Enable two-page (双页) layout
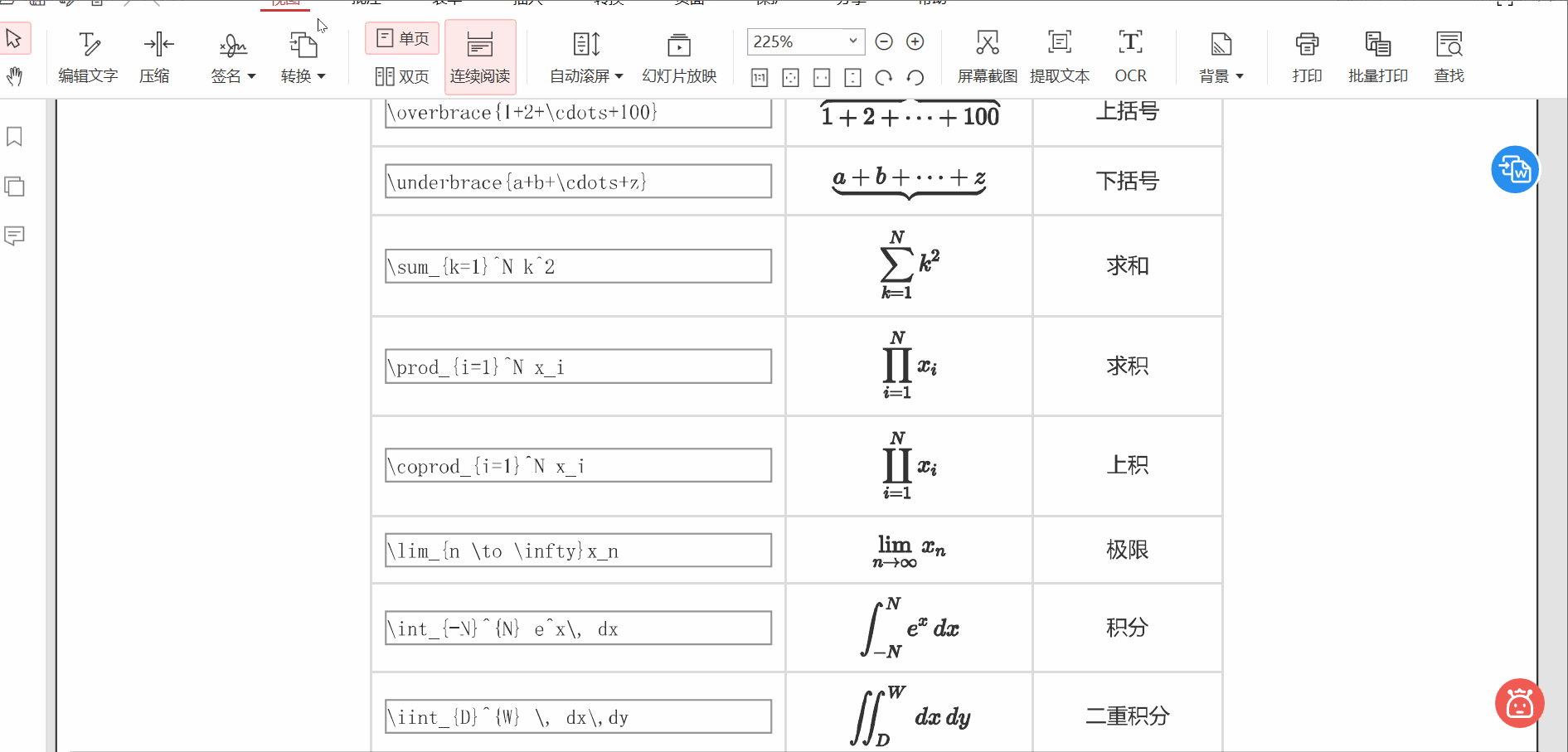 point(401,76)
